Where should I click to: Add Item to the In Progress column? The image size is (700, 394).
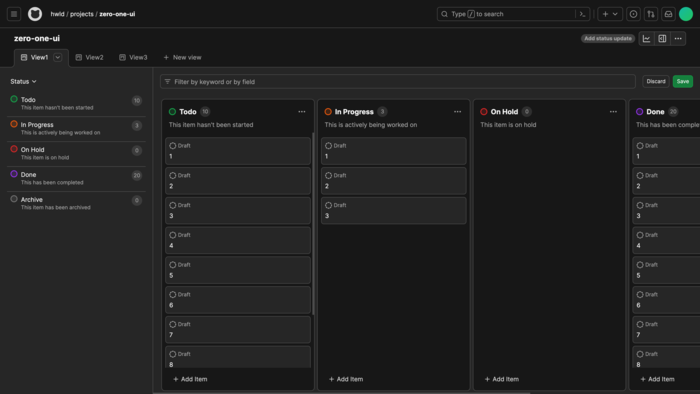tap(346, 379)
